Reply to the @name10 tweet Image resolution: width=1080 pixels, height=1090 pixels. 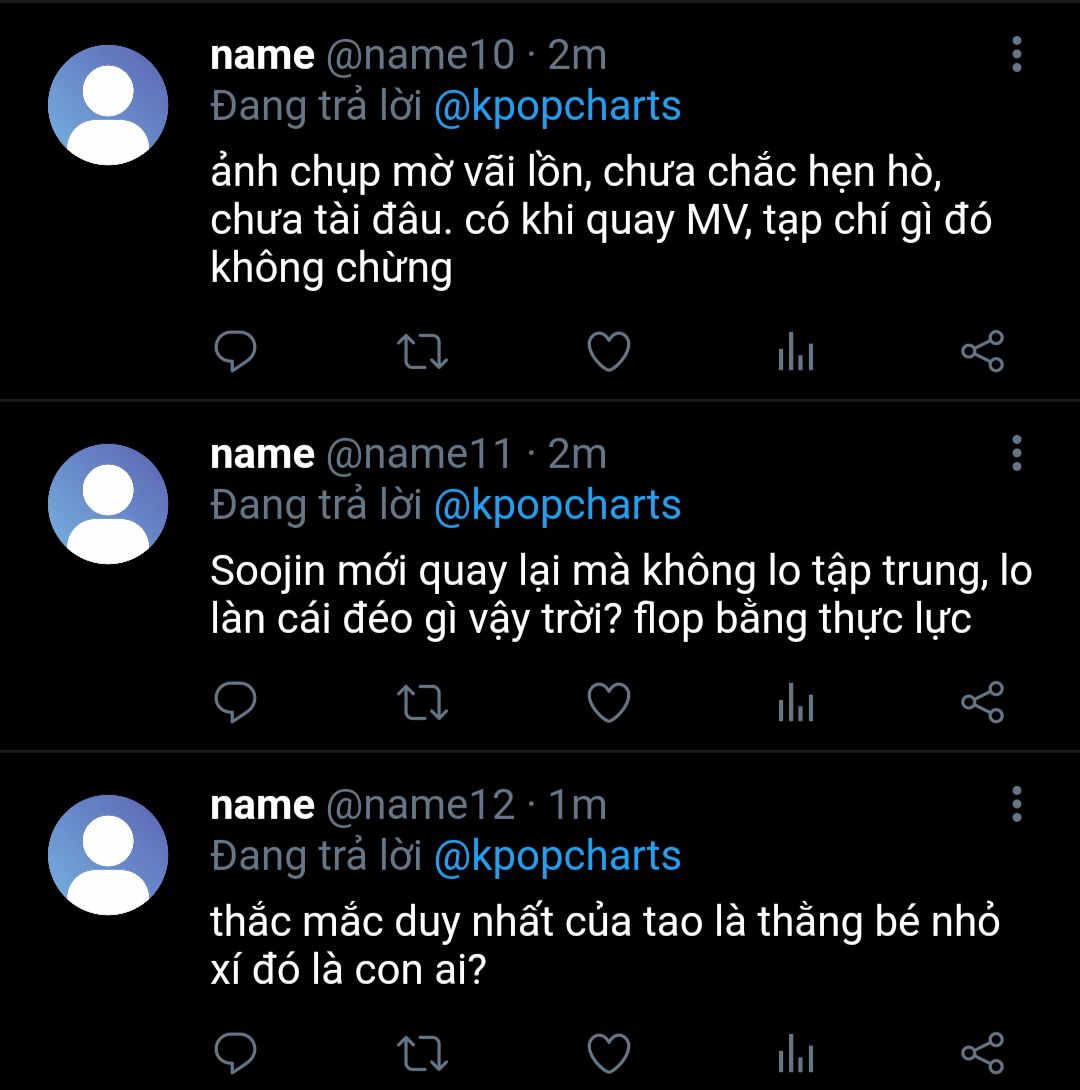(236, 352)
